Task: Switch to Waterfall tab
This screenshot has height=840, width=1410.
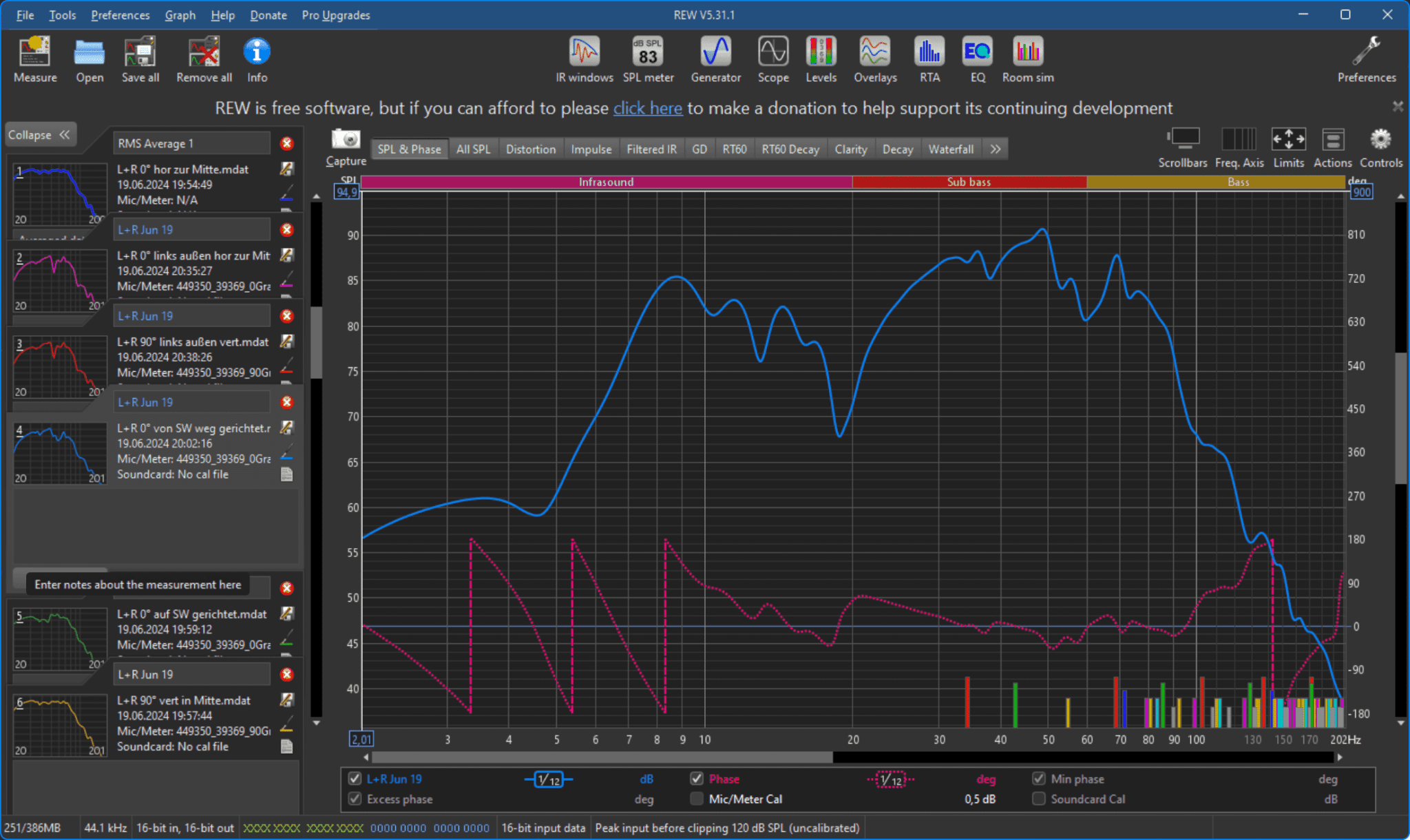Action: (951, 149)
